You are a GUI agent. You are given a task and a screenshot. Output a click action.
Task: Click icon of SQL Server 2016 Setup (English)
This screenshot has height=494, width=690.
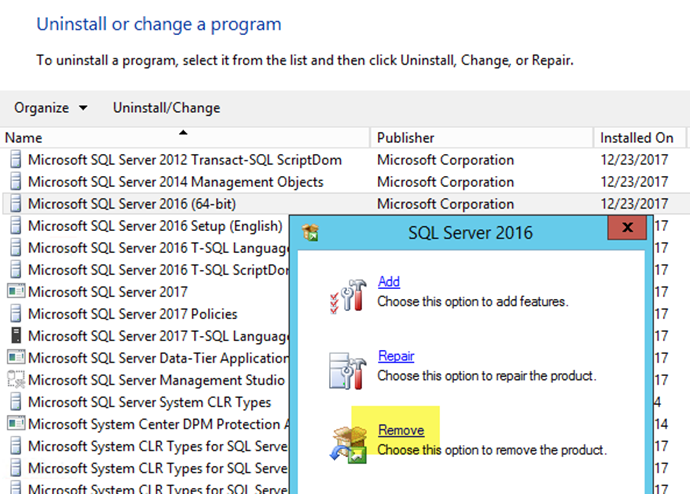[x=15, y=226]
